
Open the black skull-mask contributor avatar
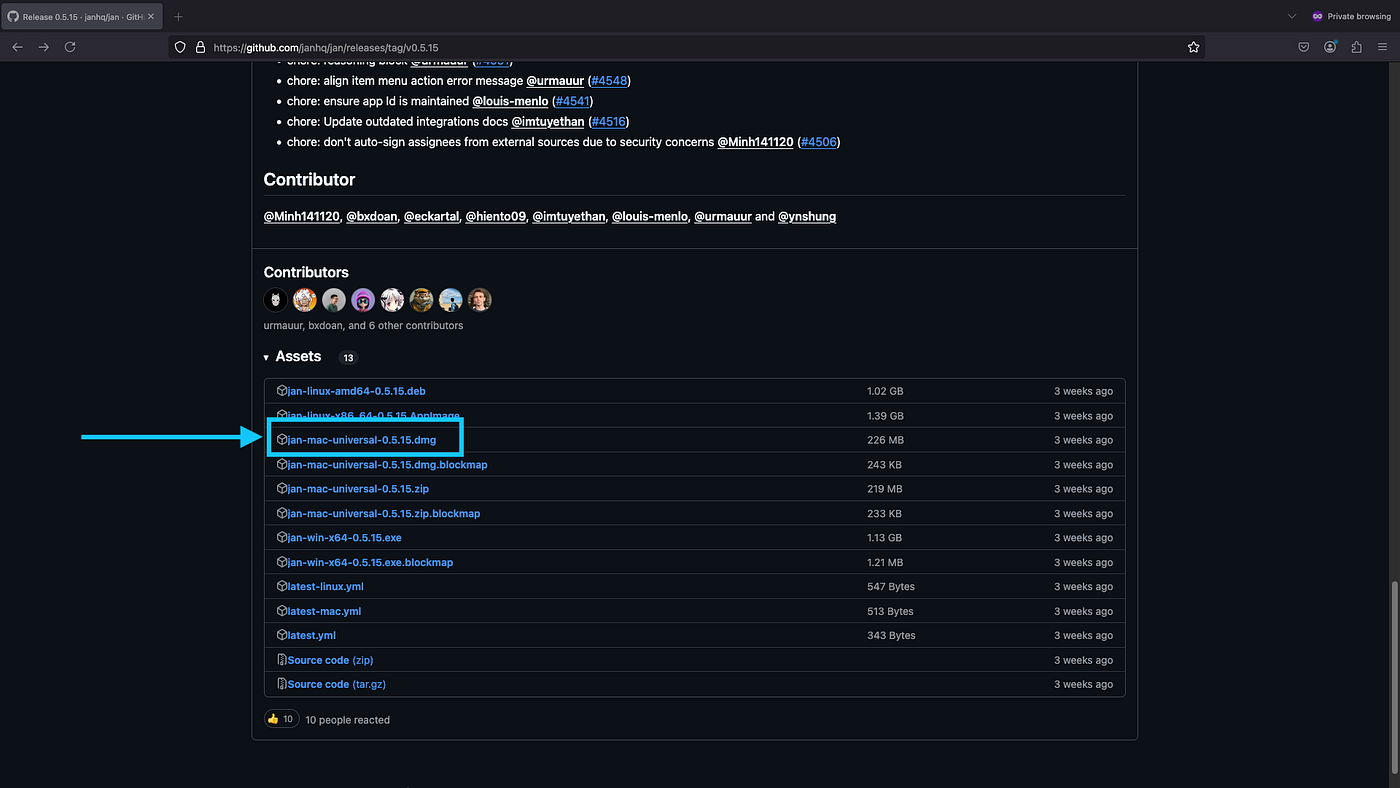[276, 300]
